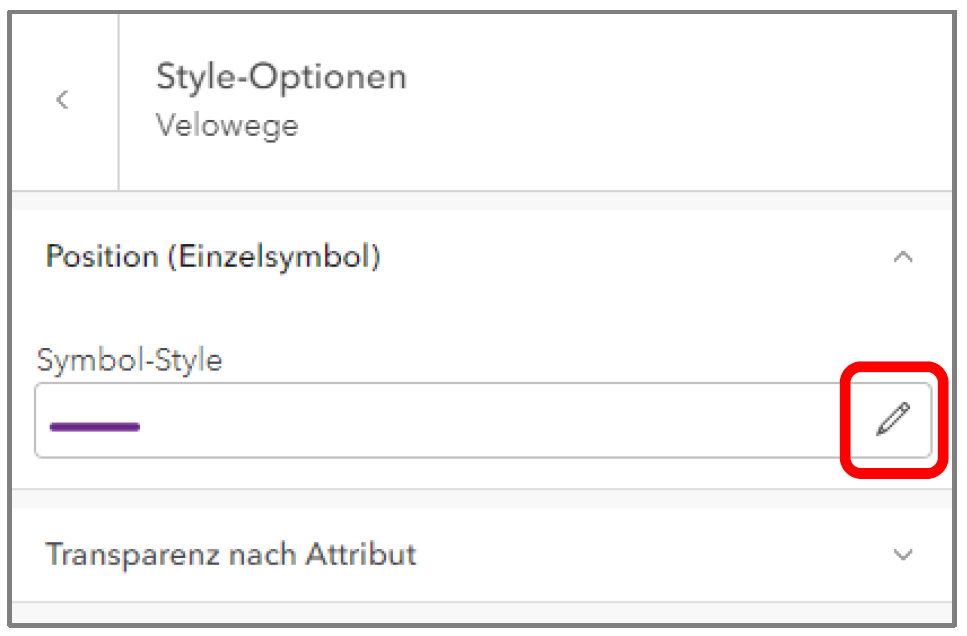
Task: Click the Style-Optionen panel title
Action: 281,77
